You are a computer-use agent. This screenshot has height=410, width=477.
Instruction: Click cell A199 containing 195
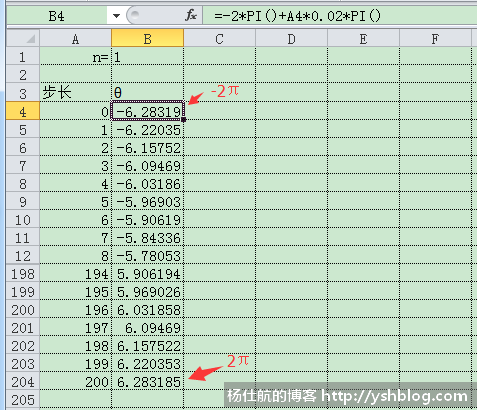pos(76,291)
